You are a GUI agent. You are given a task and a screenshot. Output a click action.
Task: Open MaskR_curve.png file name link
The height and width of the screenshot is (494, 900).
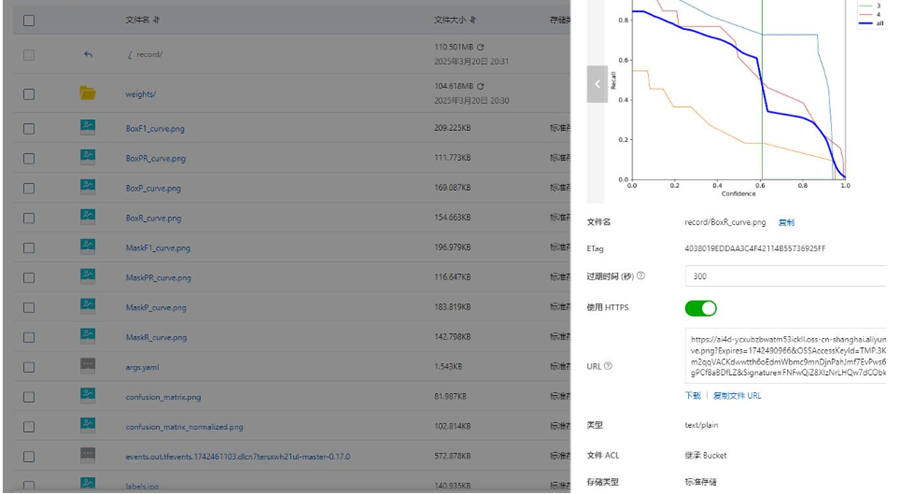point(156,337)
